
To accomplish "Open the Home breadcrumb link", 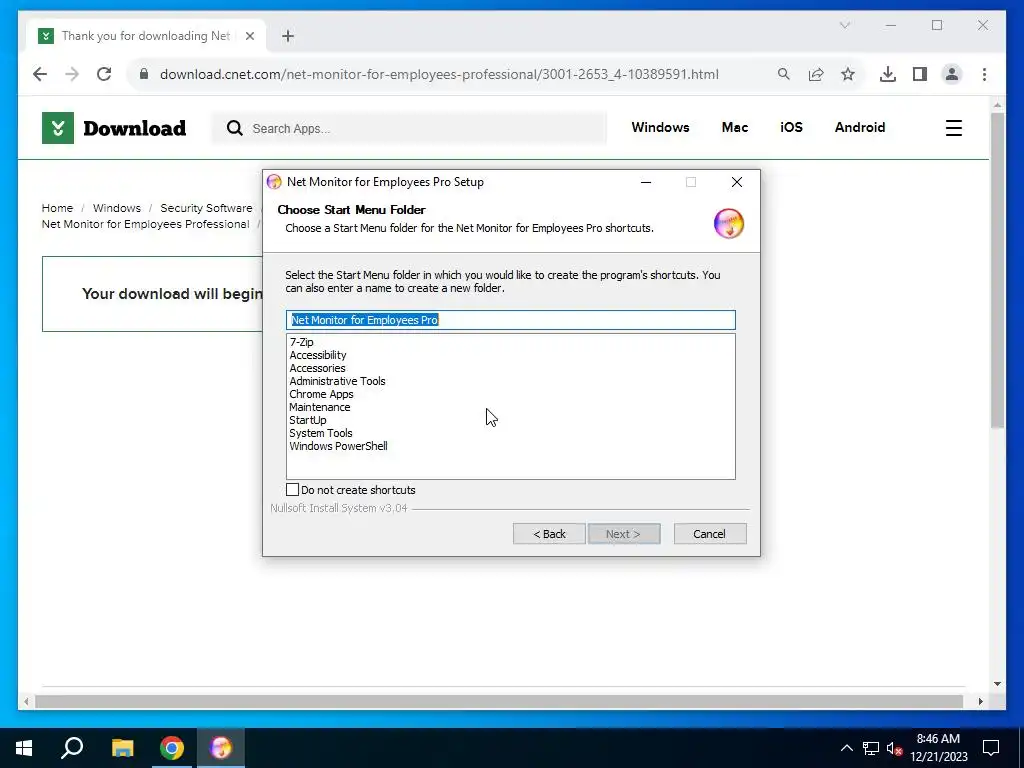I will click(x=57, y=208).
